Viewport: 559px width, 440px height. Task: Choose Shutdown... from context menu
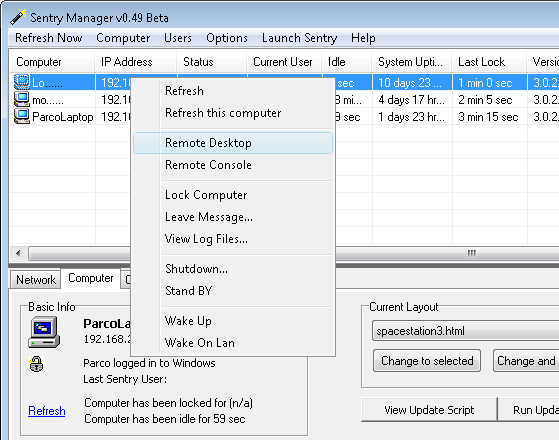click(233, 269)
